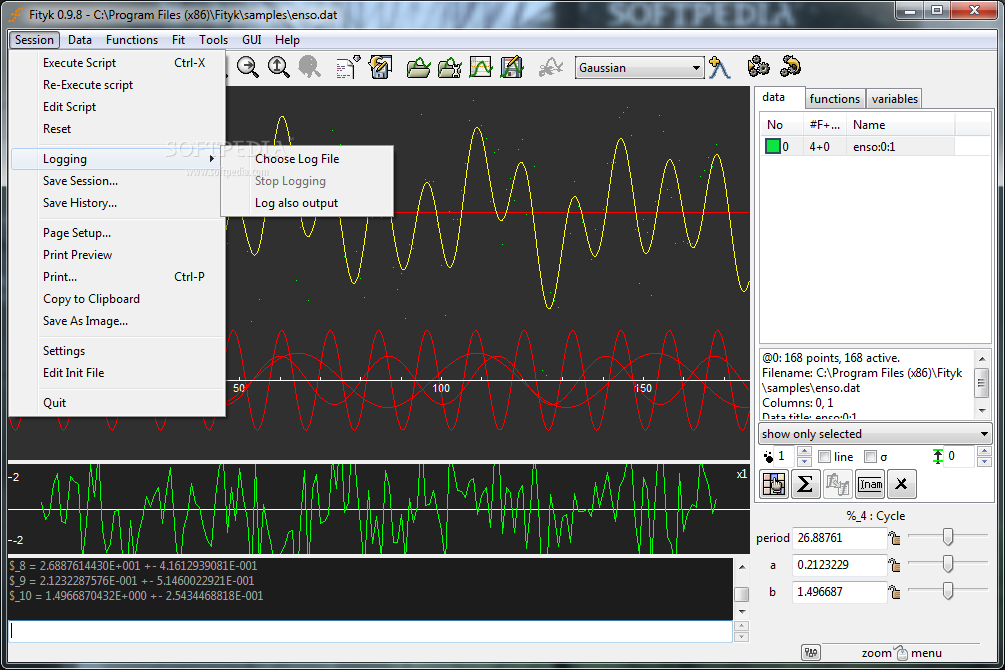Increase the point size spinner value

(x=804, y=451)
